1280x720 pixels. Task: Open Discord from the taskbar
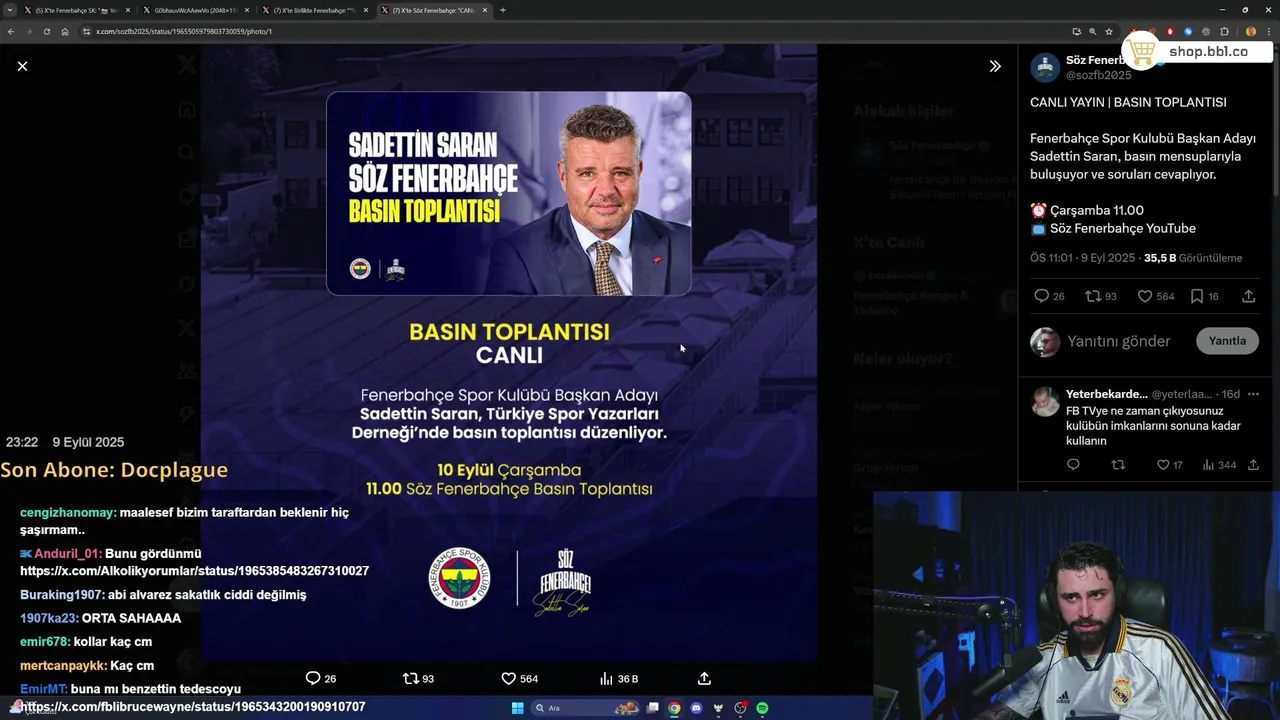(x=696, y=708)
